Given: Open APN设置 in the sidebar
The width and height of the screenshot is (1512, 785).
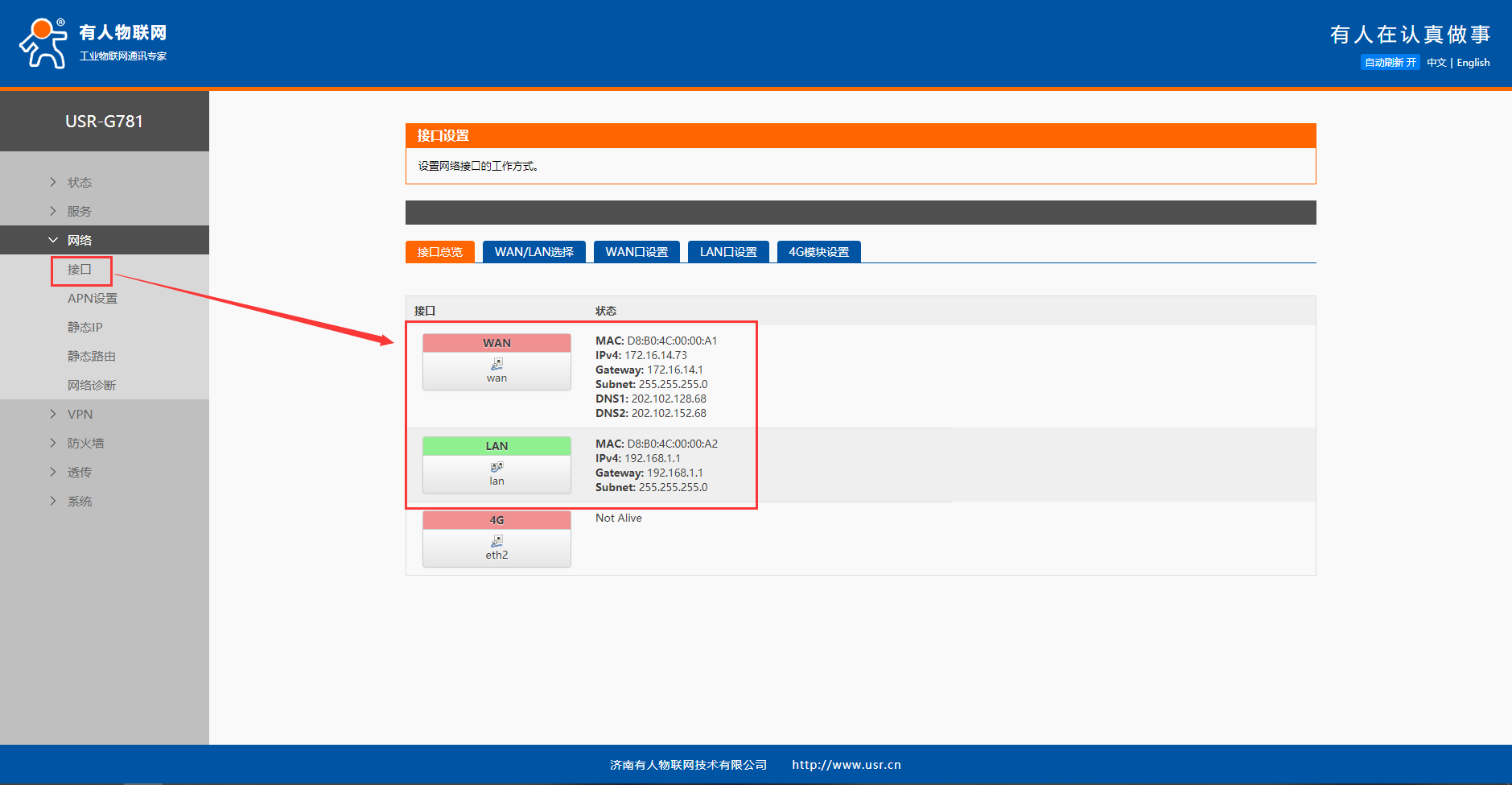Looking at the screenshot, I should point(92,299).
